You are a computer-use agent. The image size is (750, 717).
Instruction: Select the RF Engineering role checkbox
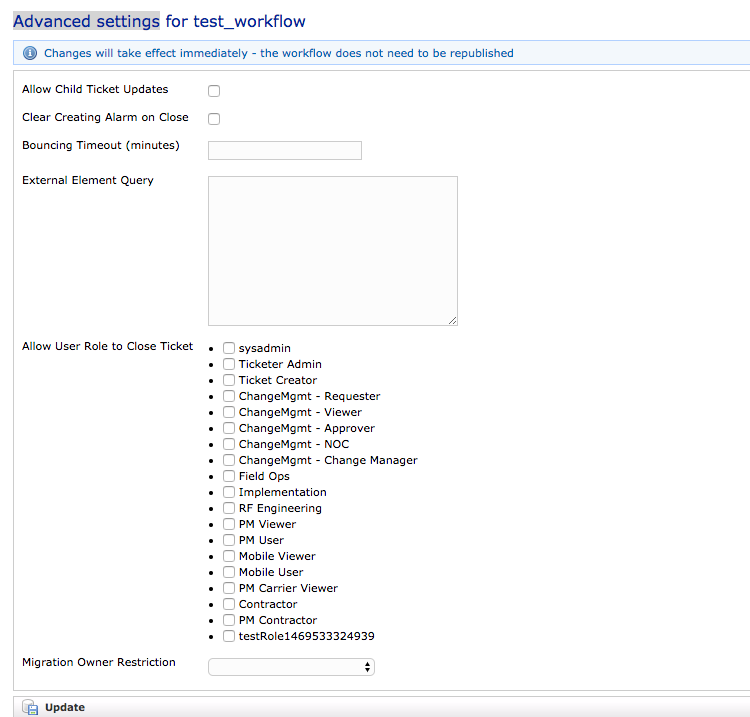pos(229,508)
